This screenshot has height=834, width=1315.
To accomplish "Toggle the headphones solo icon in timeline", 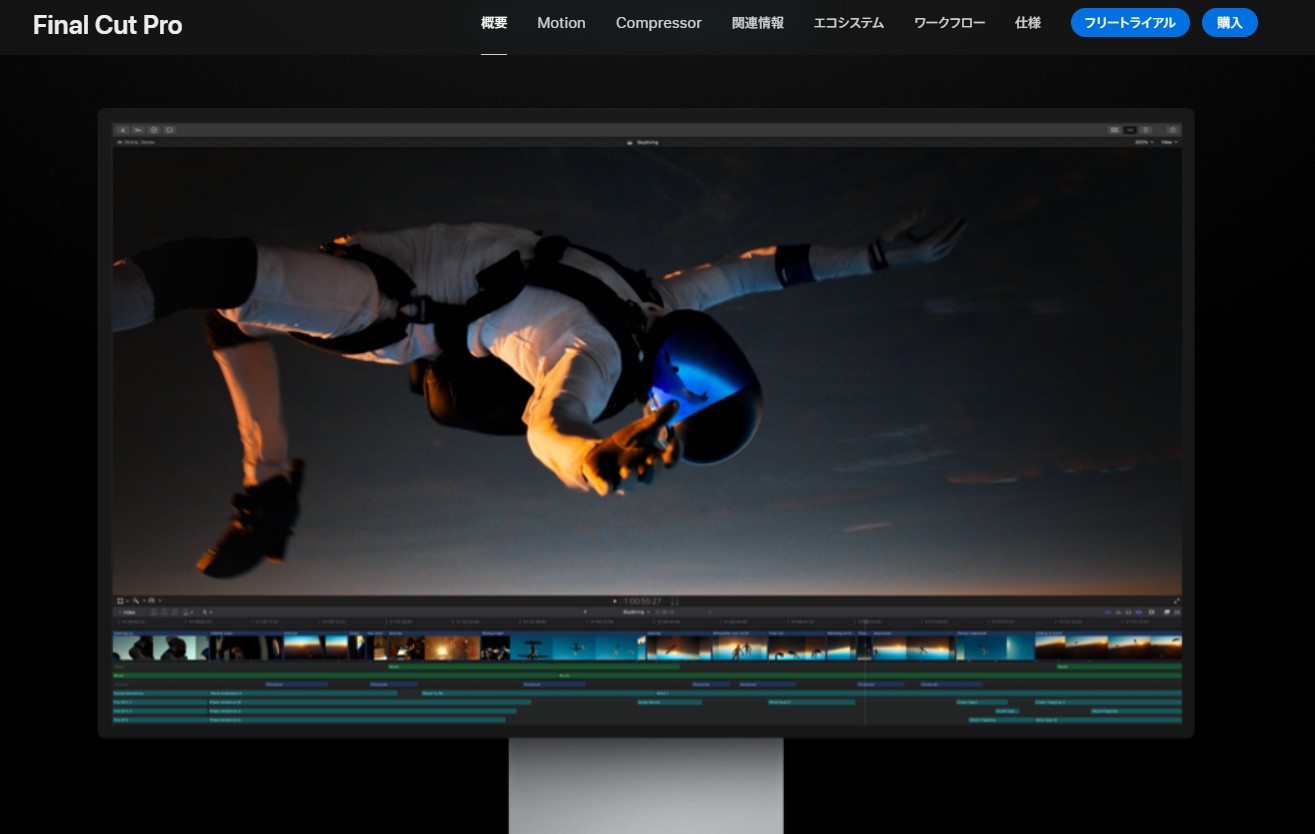I will pos(1129,611).
